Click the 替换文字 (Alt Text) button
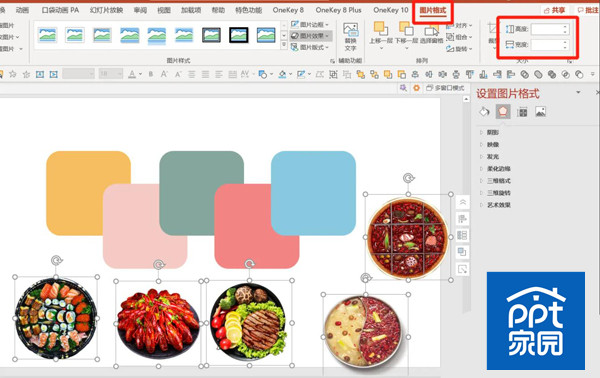The width and height of the screenshot is (600, 378). click(351, 37)
